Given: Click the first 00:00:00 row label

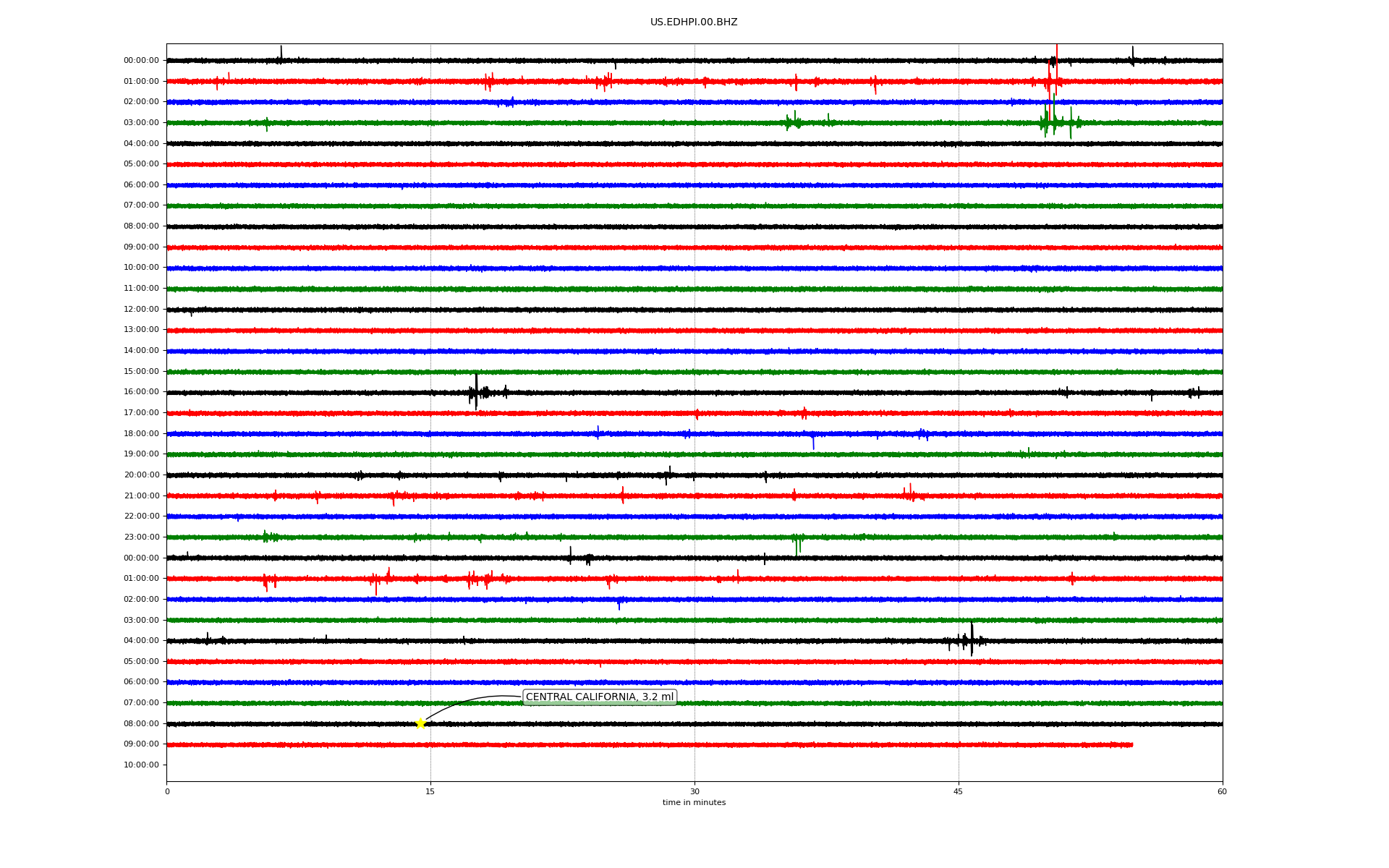Looking at the screenshot, I should pyautogui.click(x=141, y=61).
